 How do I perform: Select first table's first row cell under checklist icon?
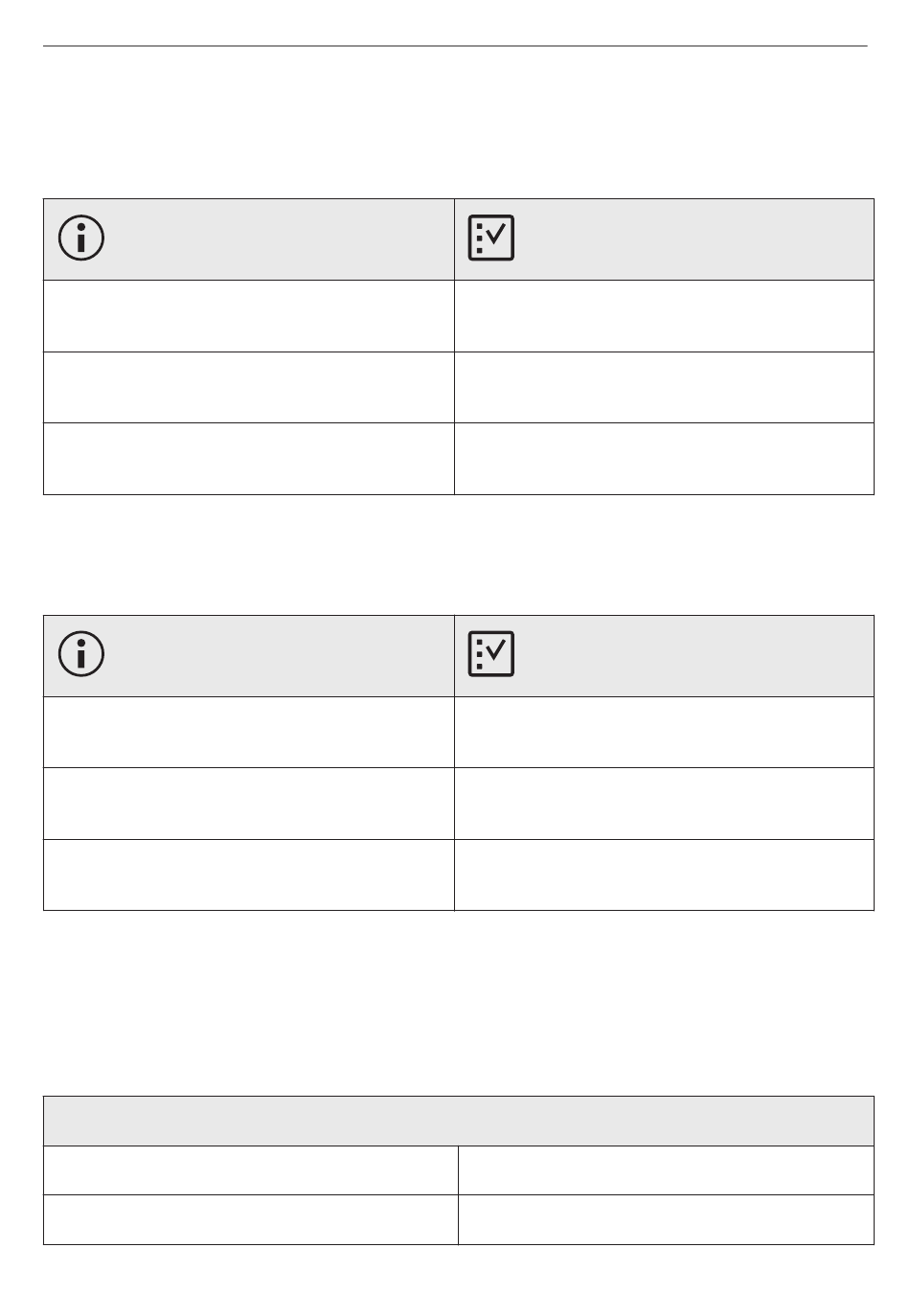pyautogui.click(x=664, y=316)
